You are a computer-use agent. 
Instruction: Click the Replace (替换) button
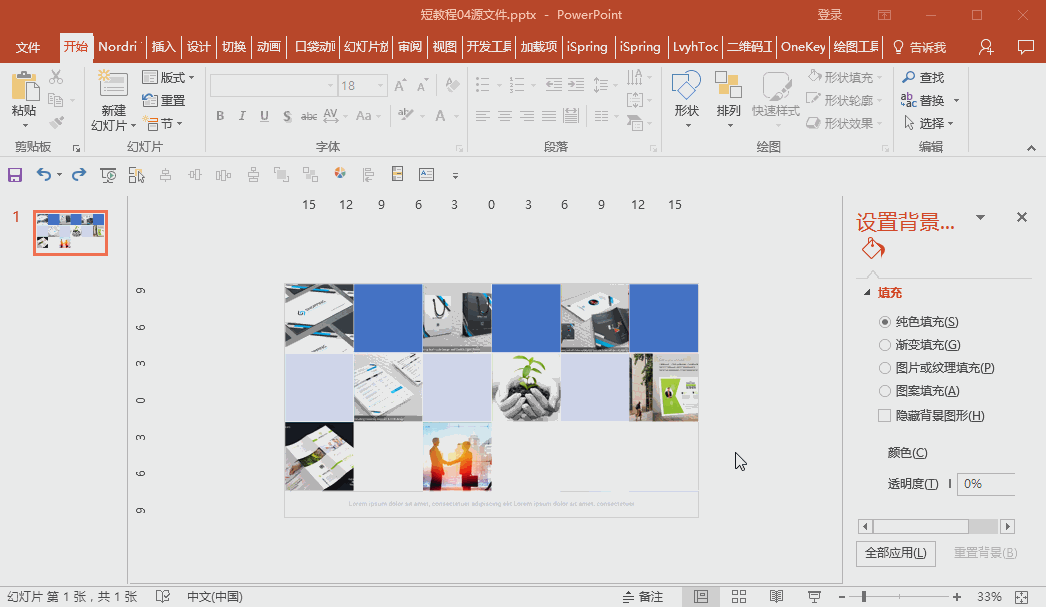pyautogui.click(x=923, y=100)
